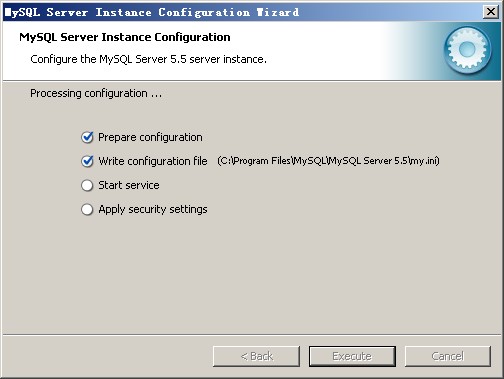
Task: Click the Processing configuration status text
Action: 96,93
